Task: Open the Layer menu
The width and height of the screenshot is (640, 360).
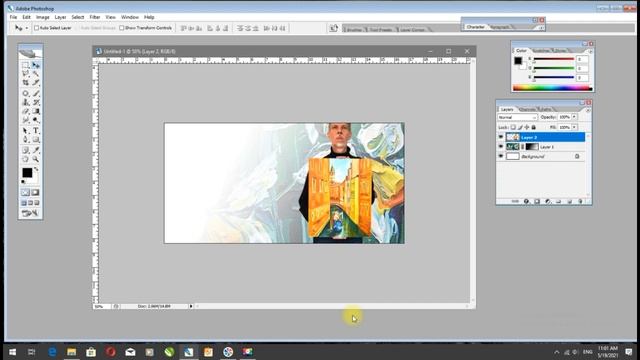Action: [x=60, y=17]
